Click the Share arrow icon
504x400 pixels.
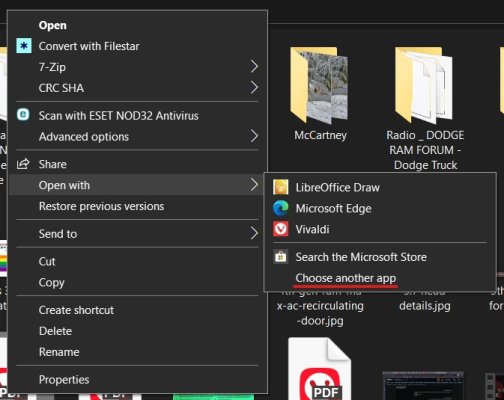pos(23,164)
